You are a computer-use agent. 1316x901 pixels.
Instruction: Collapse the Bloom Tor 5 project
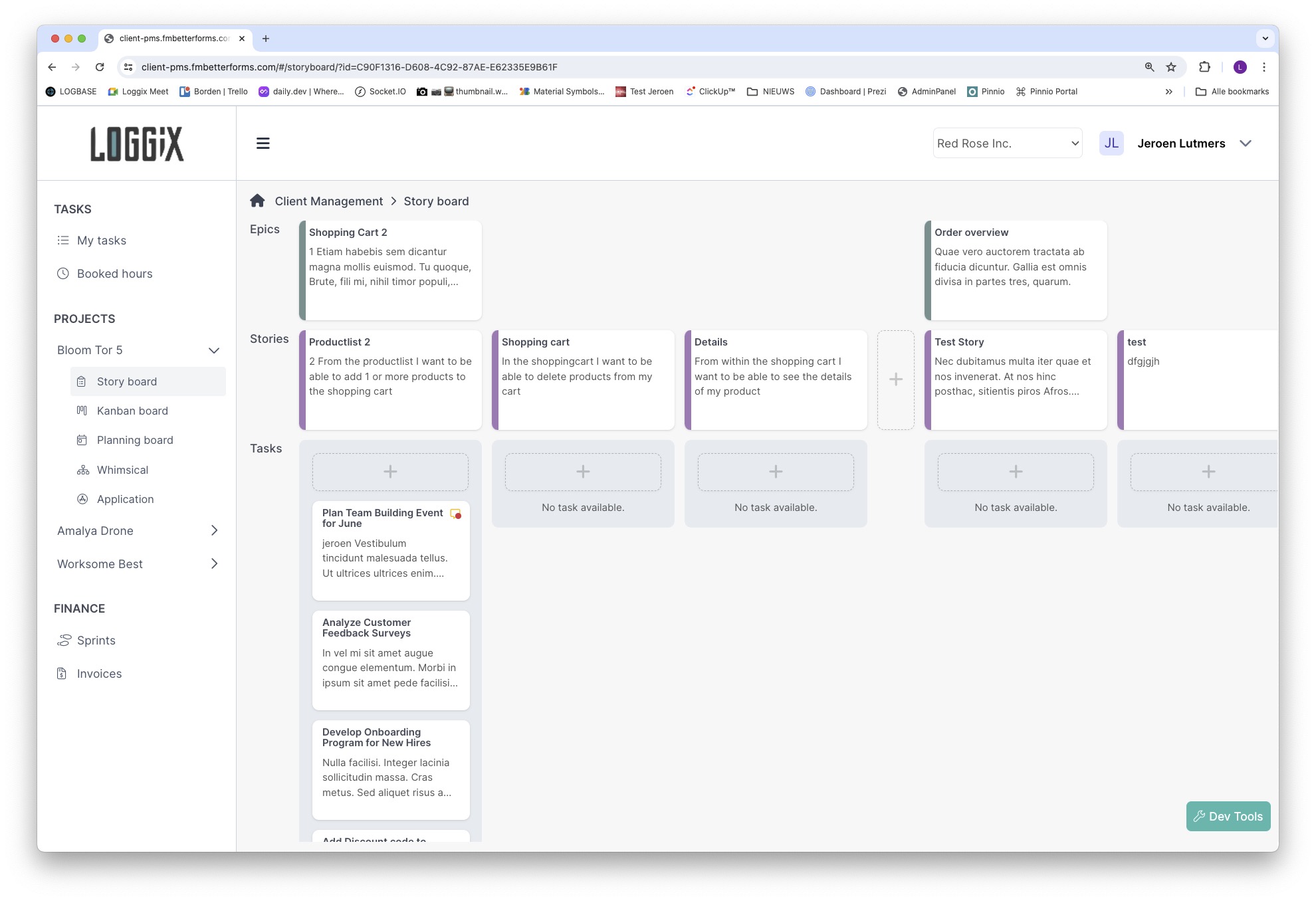pos(214,351)
